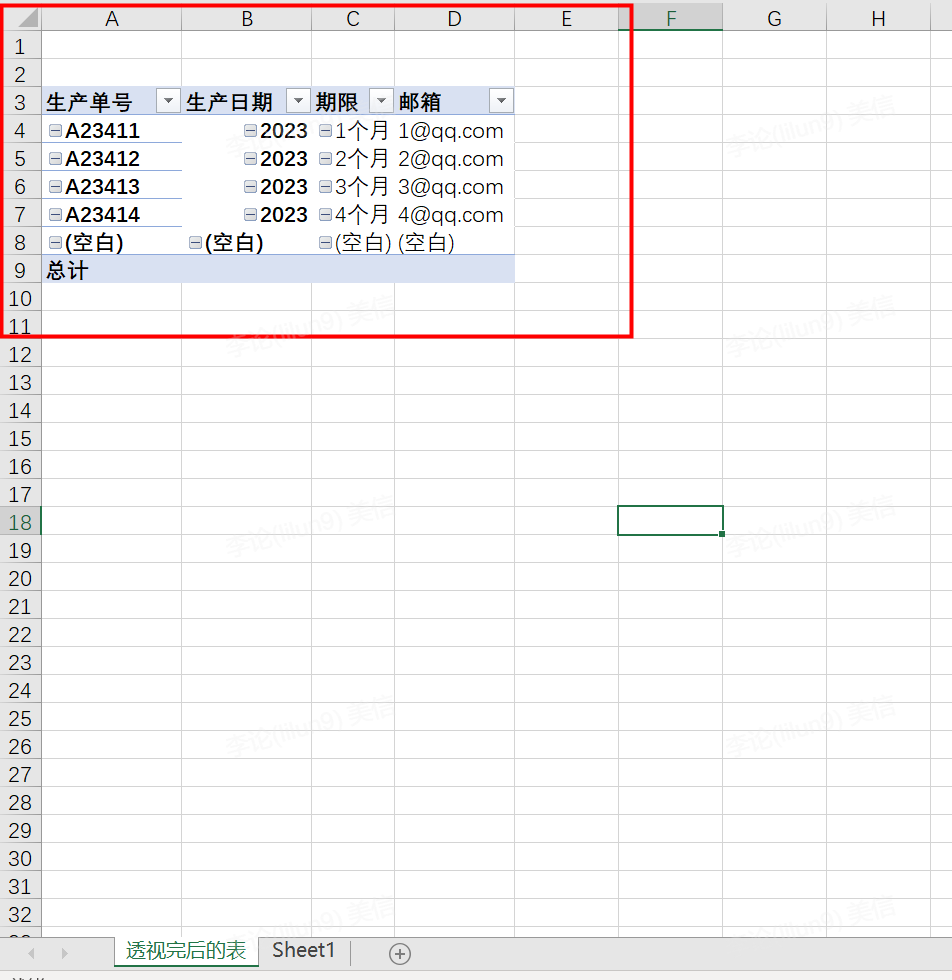
Task: Collapse the 1个月 group toggle
Action: click(325, 130)
